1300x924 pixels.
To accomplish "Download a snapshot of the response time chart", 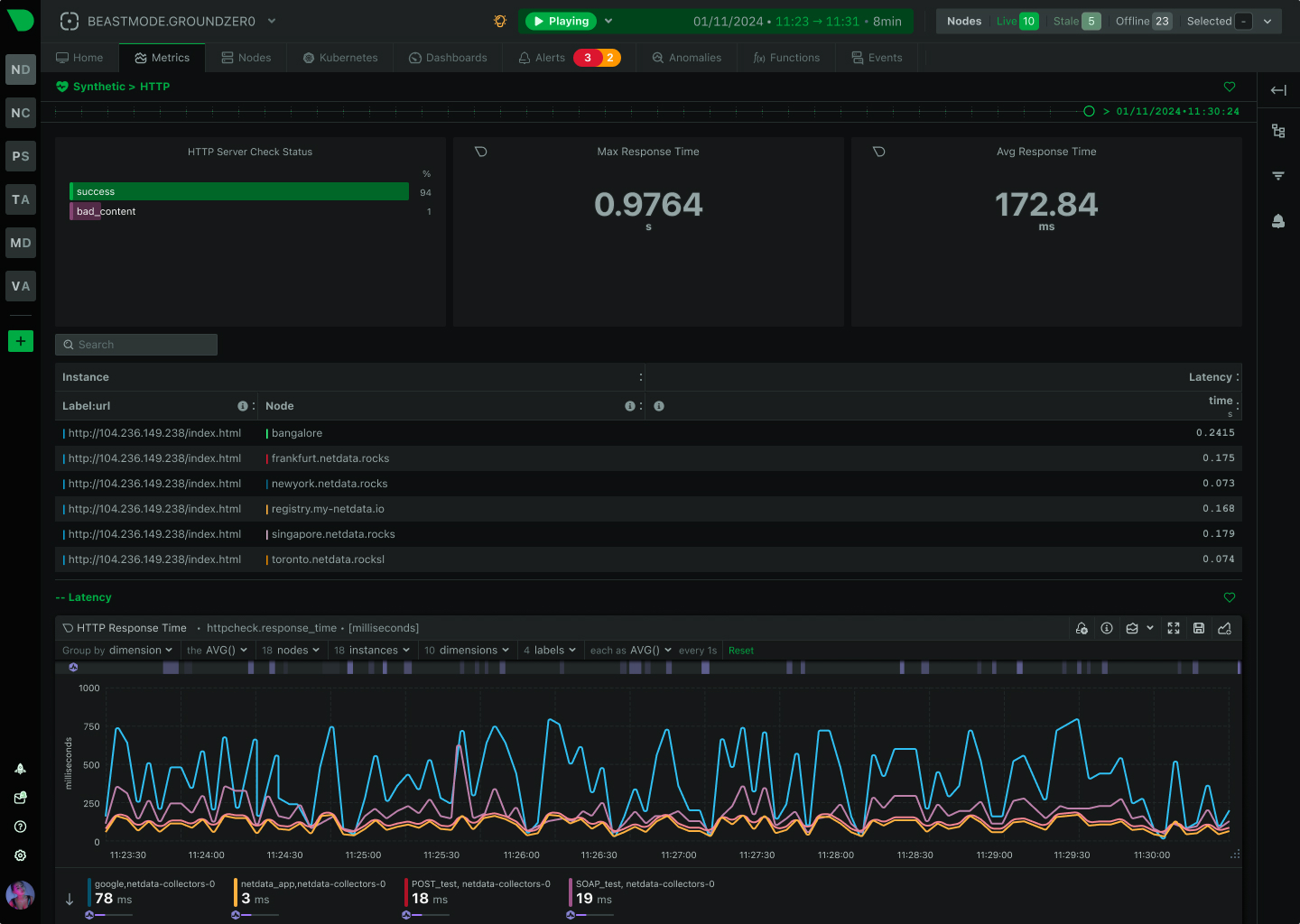I will tap(1199, 628).
